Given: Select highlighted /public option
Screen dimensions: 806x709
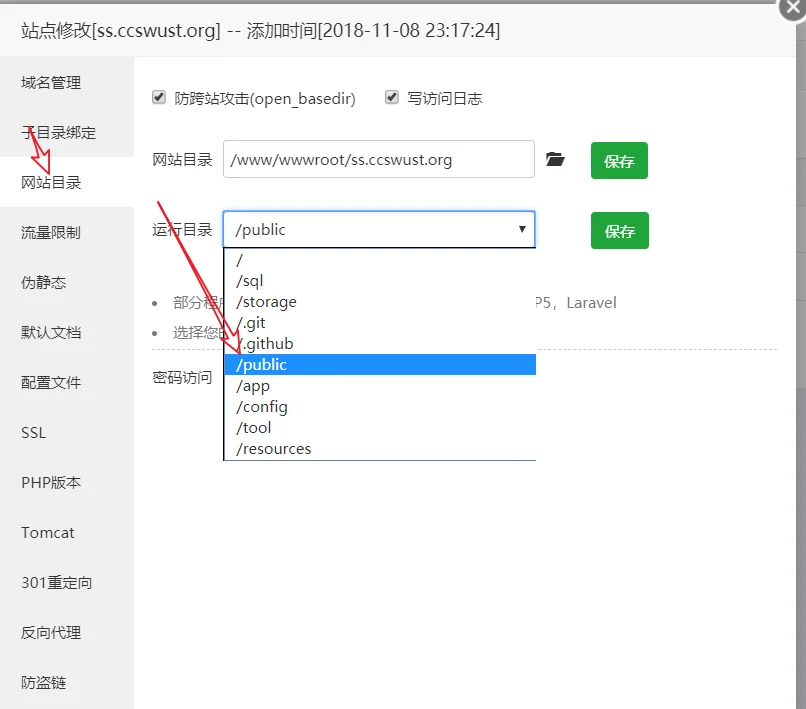Looking at the screenshot, I should pos(380,365).
